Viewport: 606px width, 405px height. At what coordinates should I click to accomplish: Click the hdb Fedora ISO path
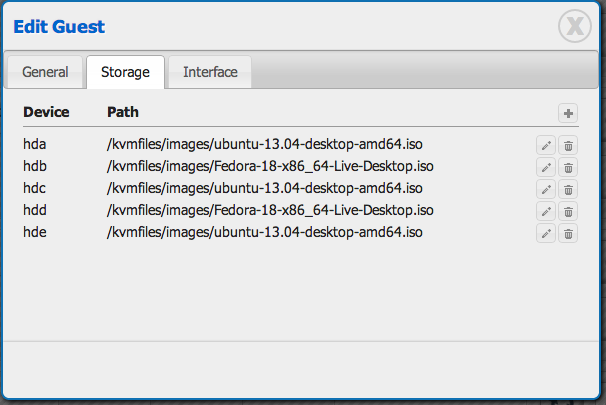[270, 166]
